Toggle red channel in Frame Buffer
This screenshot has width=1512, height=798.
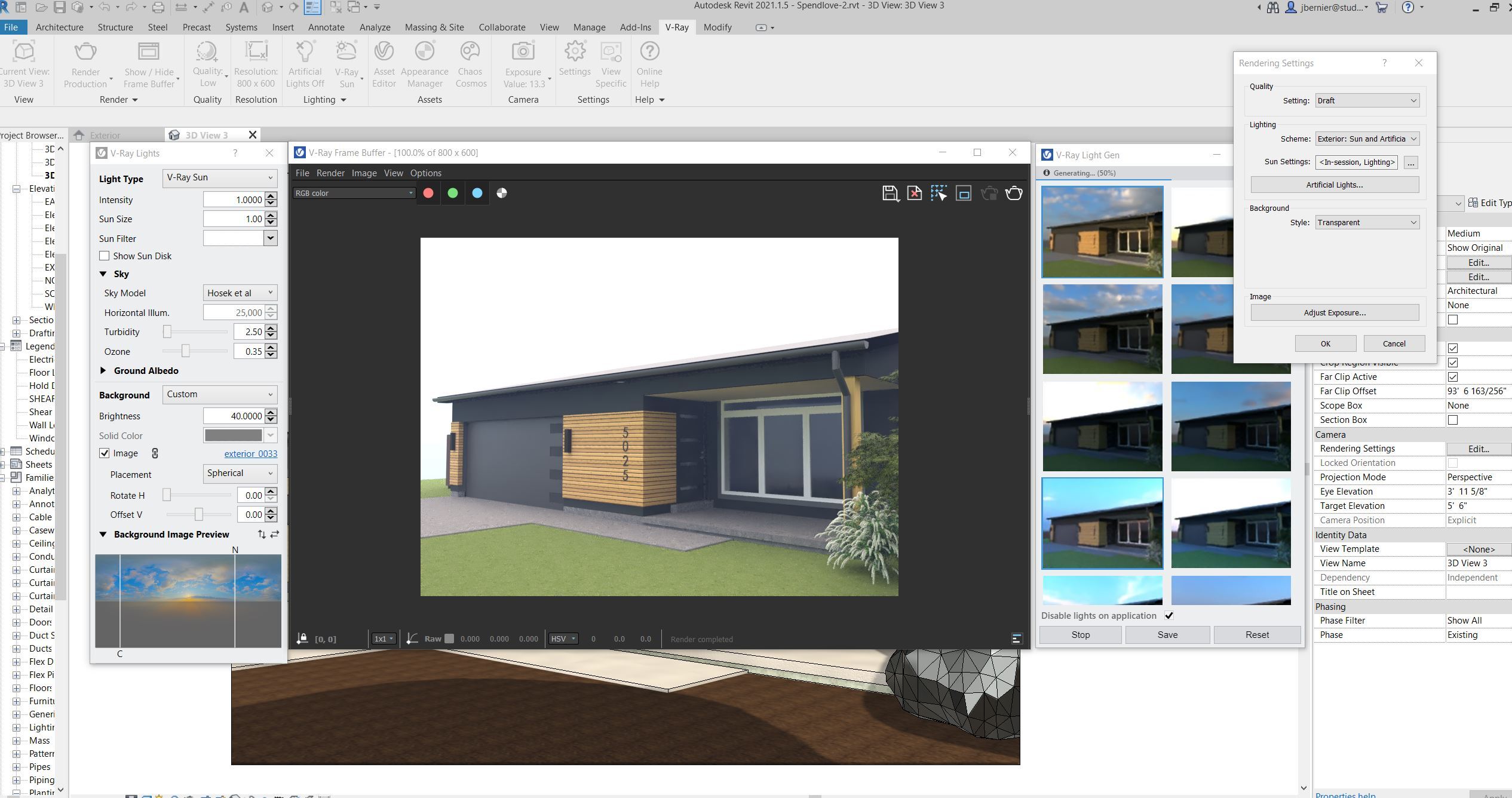pyautogui.click(x=428, y=193)
